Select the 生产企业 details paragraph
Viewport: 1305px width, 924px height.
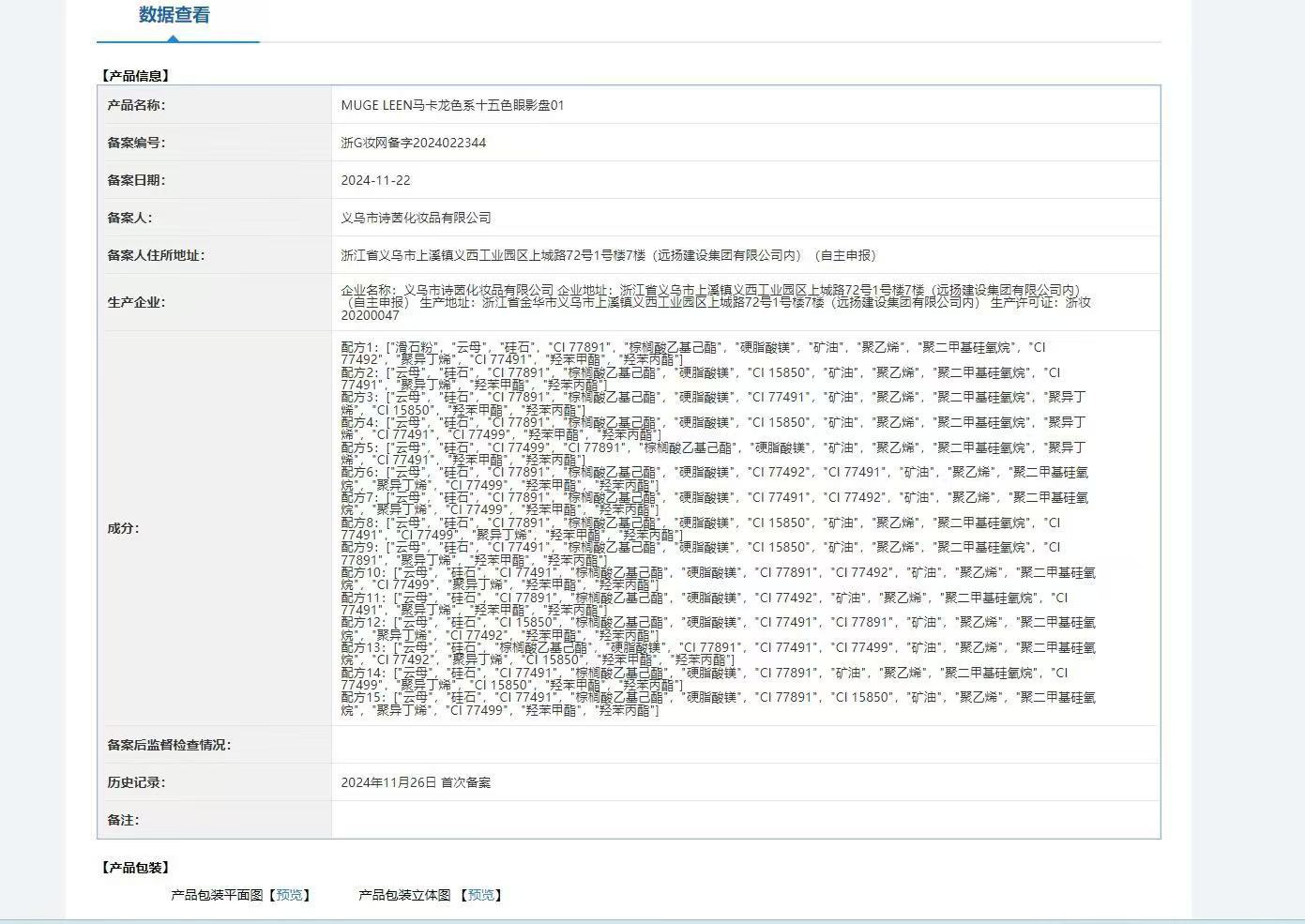point(716,303)
